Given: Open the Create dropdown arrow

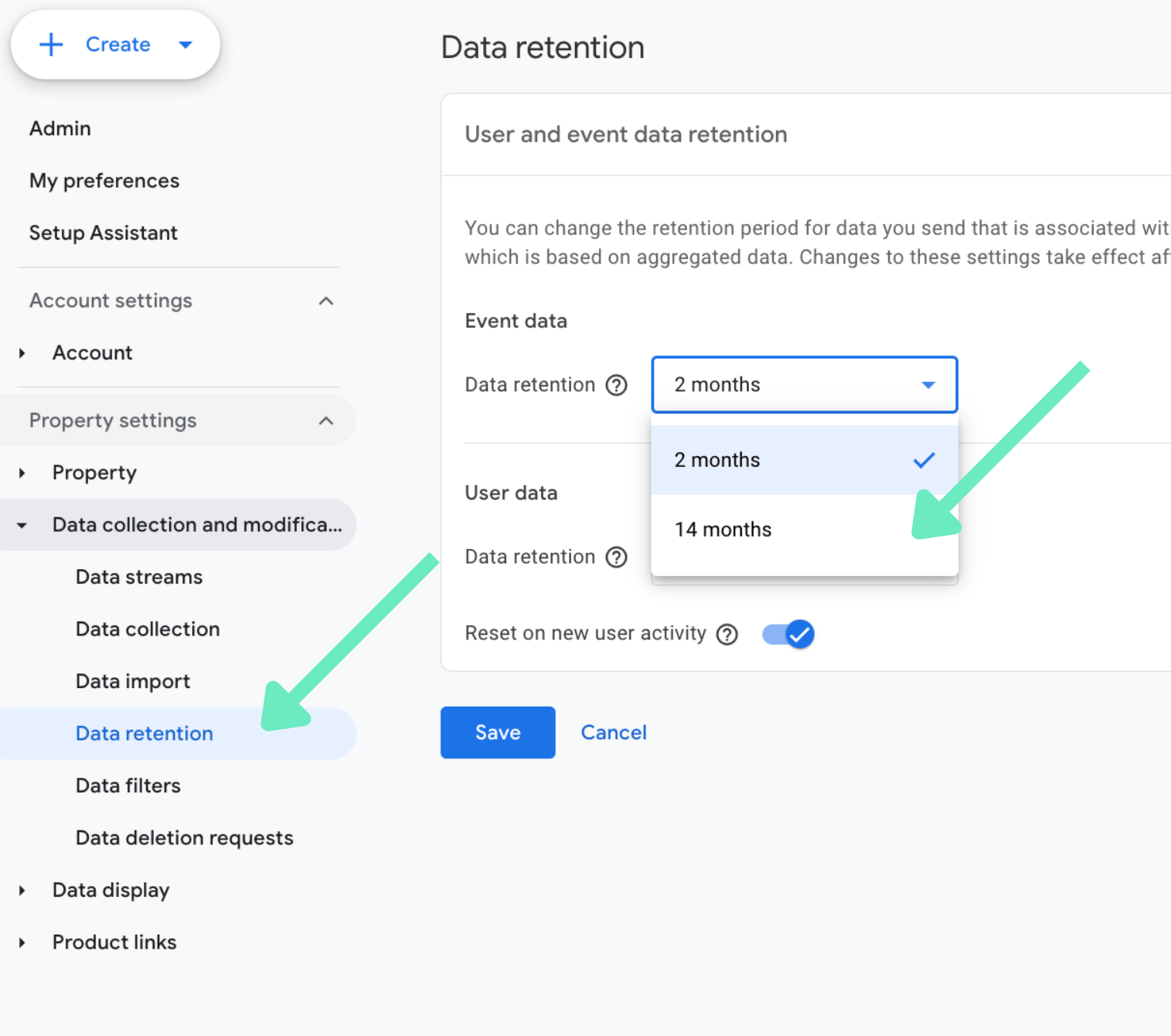Looking at the screenshot, I should [186, 45].
